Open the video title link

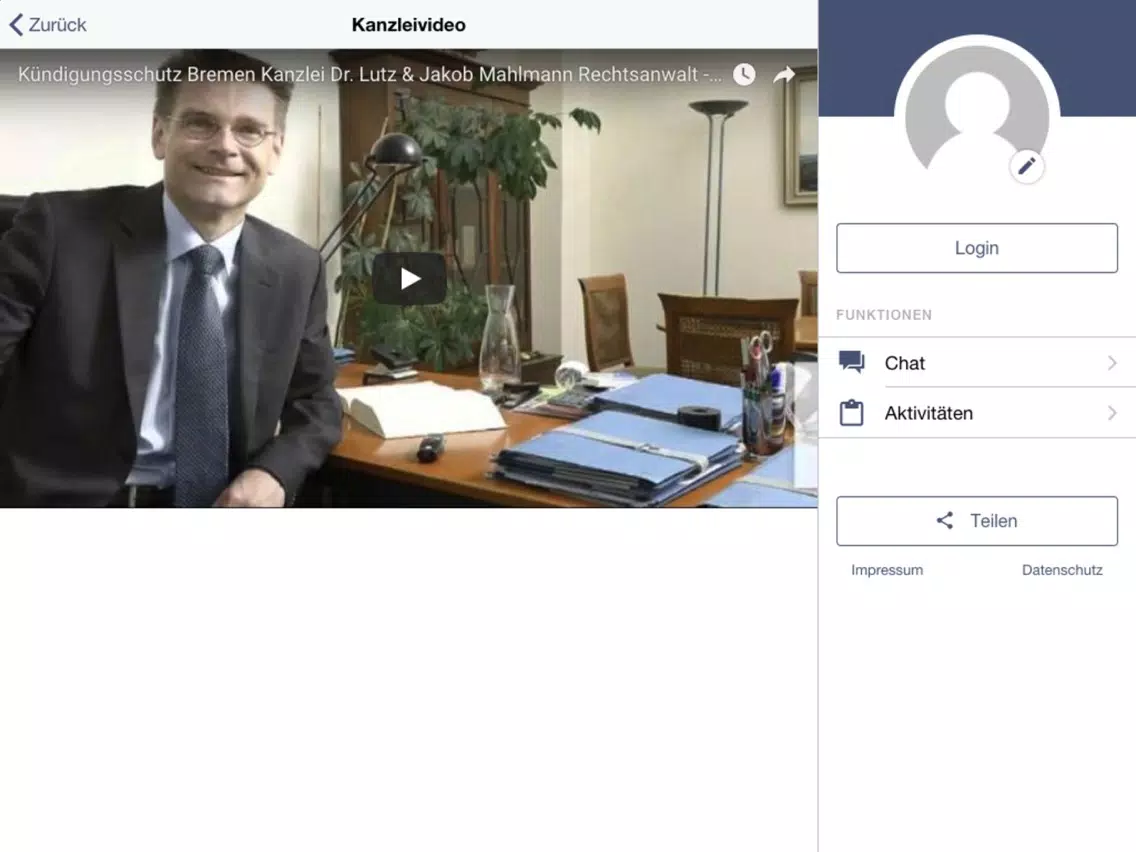tap(369, 75)
